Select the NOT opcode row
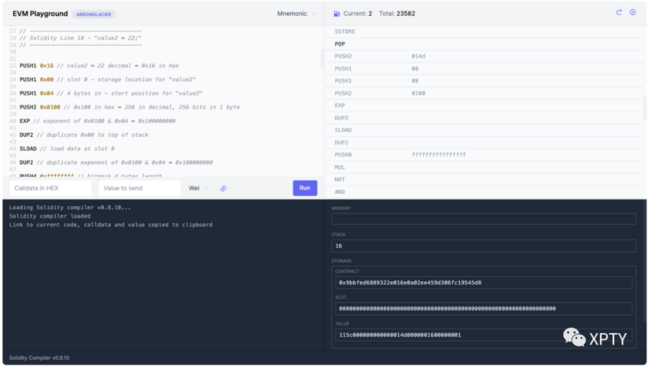 pyautogui.click(x=485, y=179)
